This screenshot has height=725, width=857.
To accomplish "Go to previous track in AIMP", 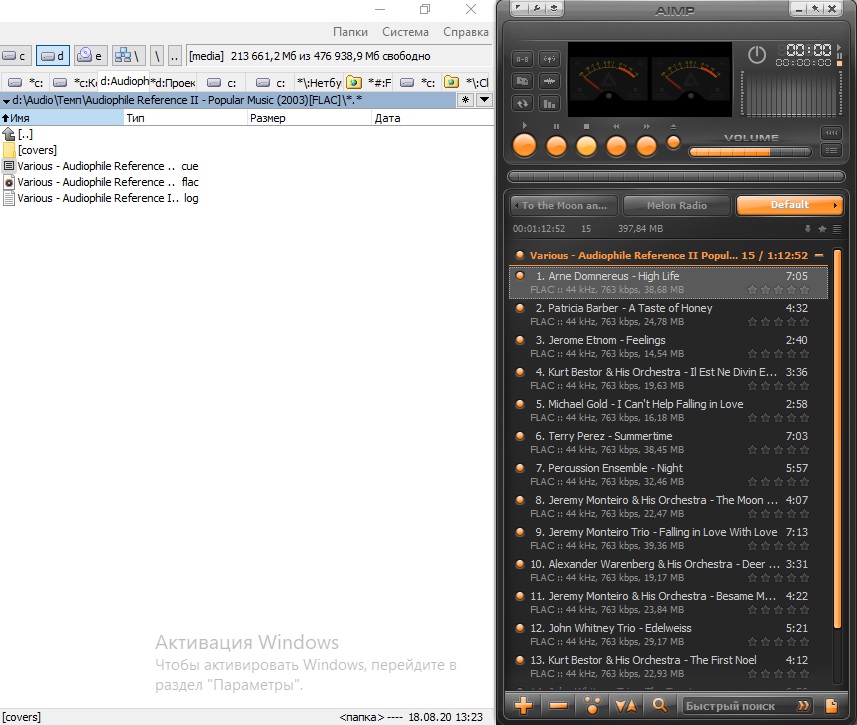I will point(617,146).
